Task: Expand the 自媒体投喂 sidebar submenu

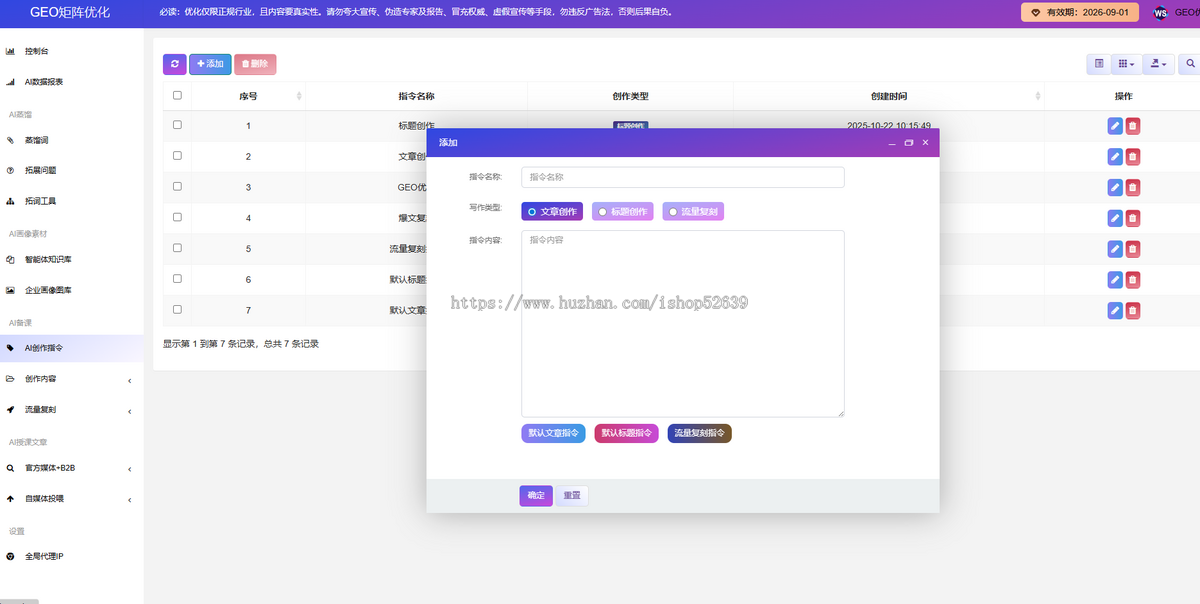Action: pyautogui.click(x=72, y=498)
